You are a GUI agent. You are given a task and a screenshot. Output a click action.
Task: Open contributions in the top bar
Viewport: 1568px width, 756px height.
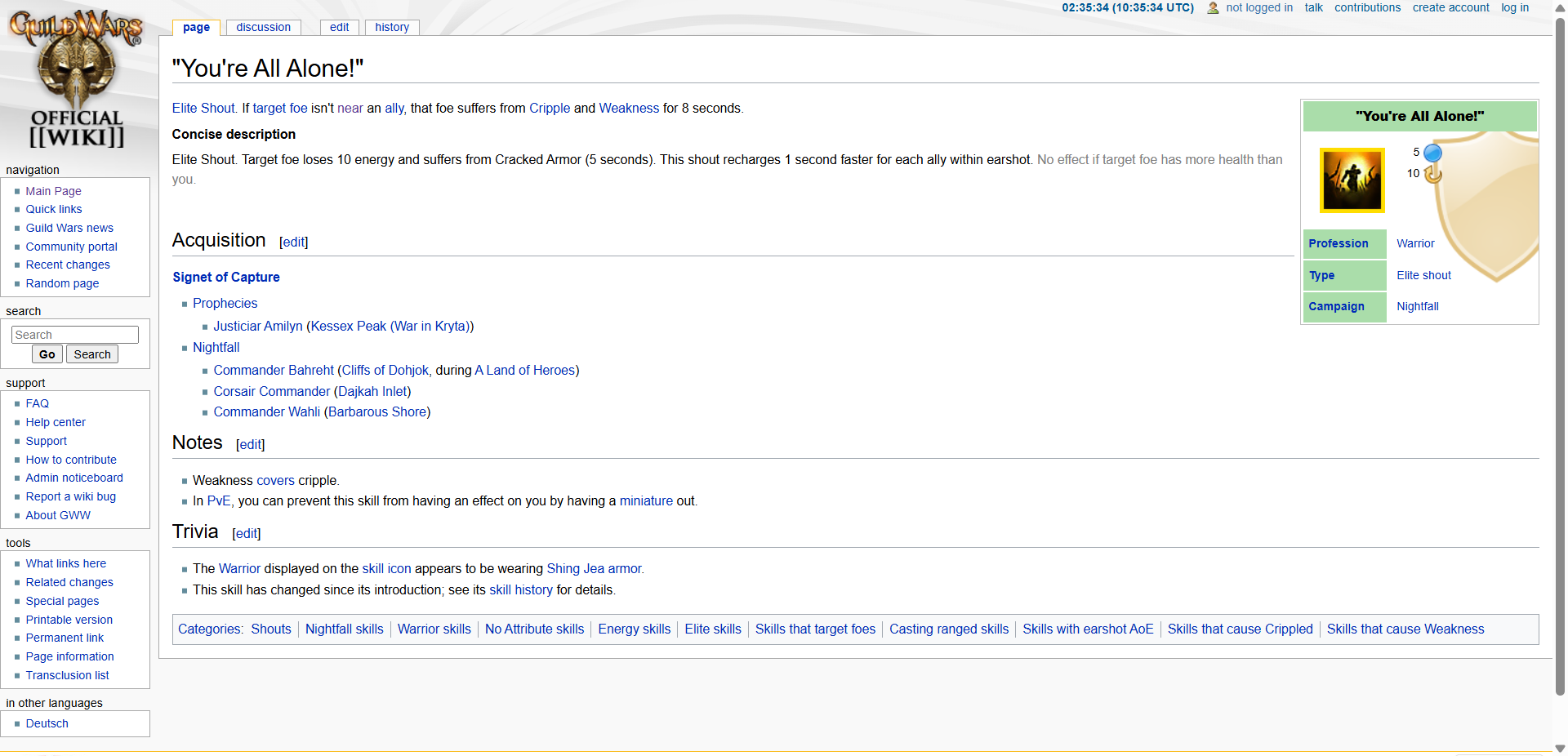1367,7
